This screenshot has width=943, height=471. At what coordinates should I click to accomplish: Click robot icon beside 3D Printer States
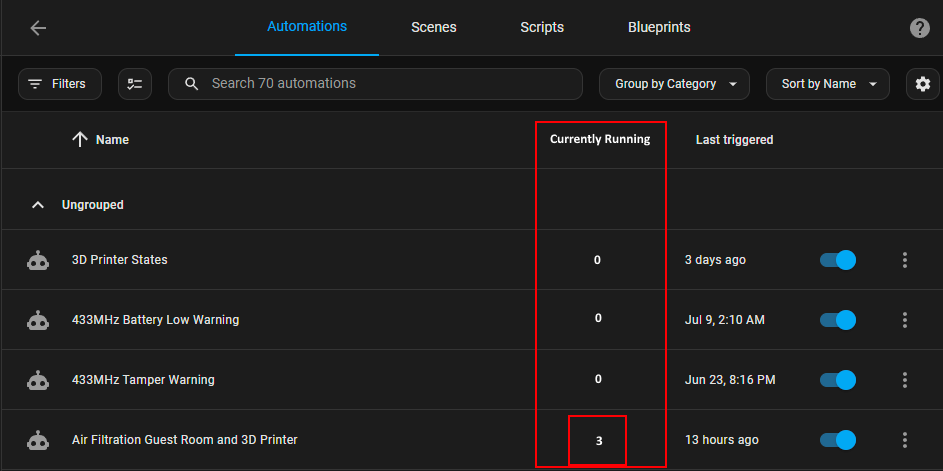click(38, 260)
